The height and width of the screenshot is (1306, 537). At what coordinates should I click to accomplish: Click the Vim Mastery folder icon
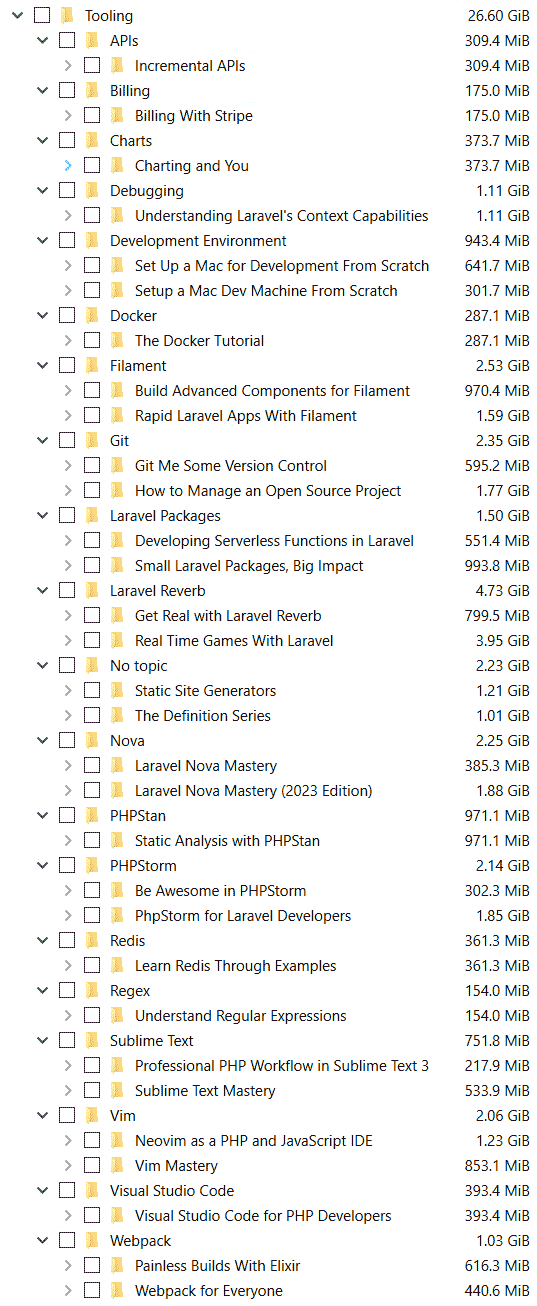tap(117, 1165)
